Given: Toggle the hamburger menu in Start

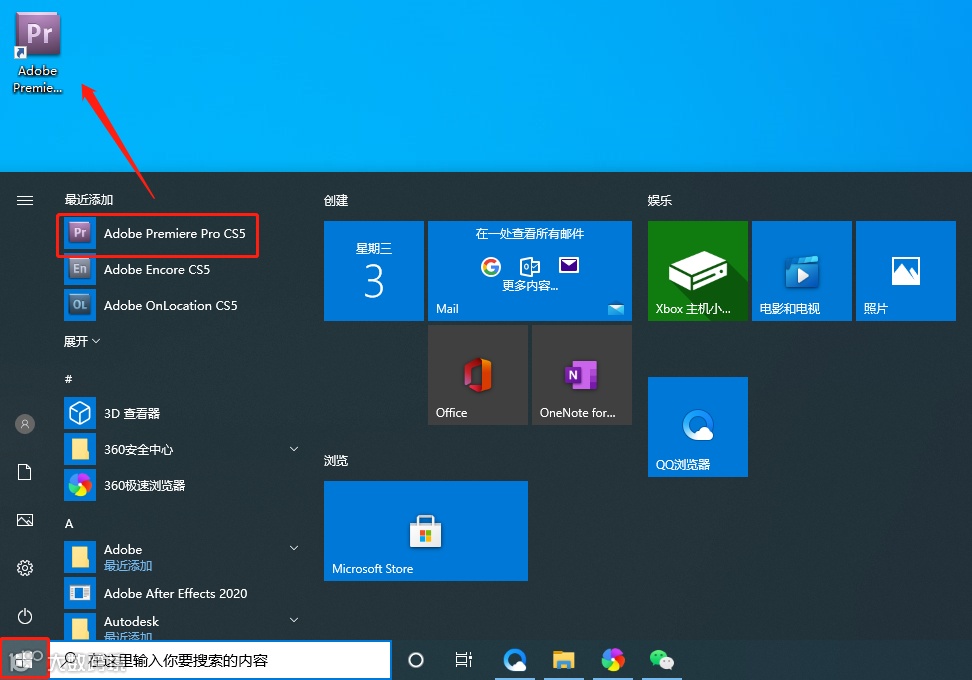Looking at the screenshot, I should (x=25, y=200).
